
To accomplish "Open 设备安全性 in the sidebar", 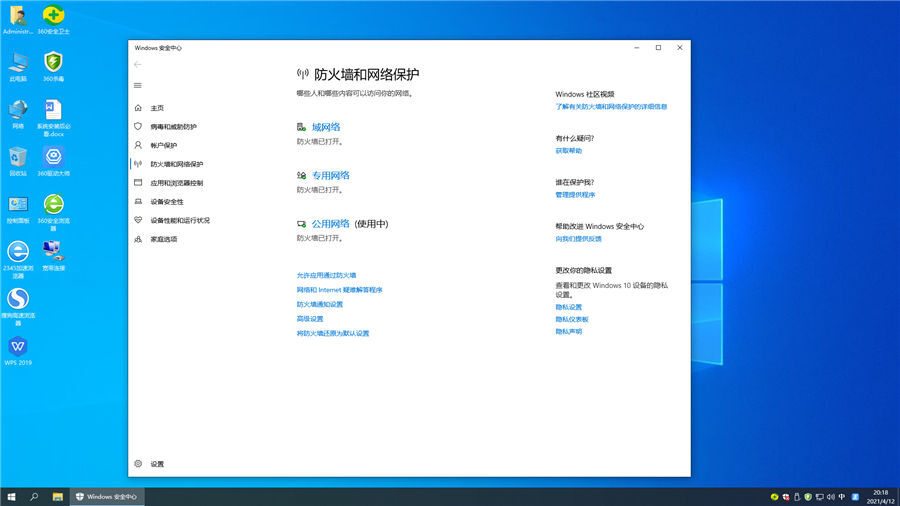I will tap(167, 202).
